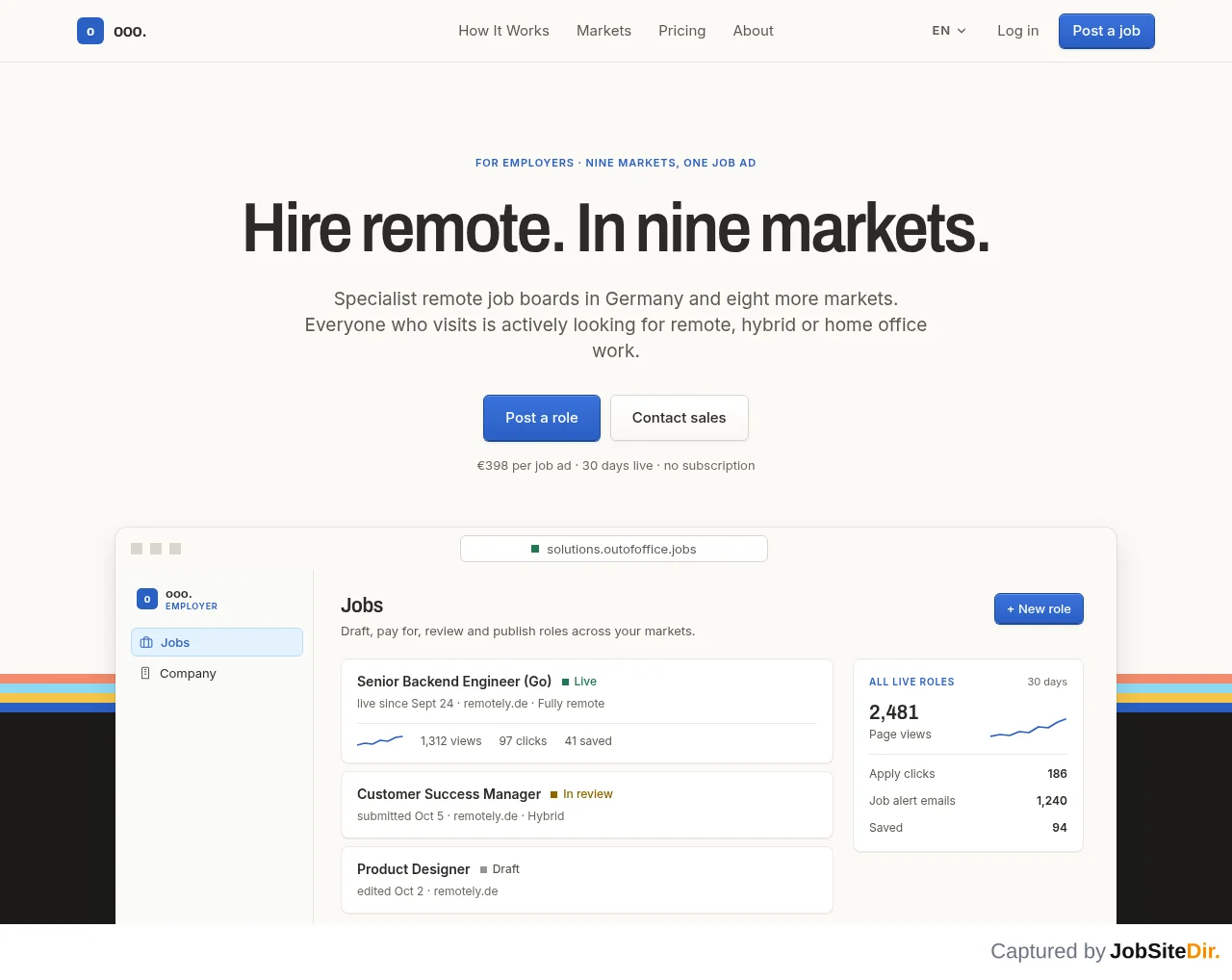The width and height of the screenshot is (1232, 980).
Task: Click the In review status badge
Action: [581, 794]
